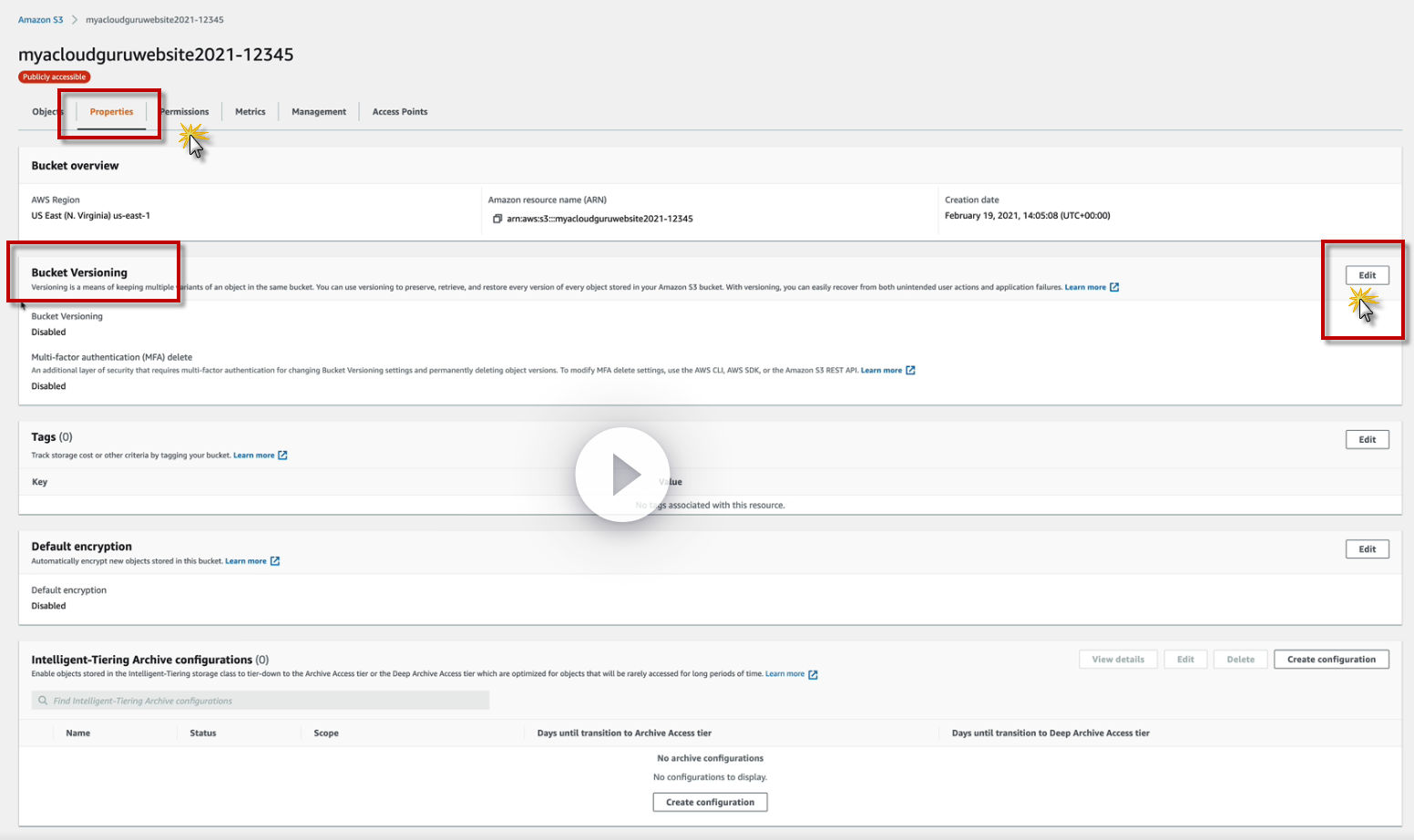Click Edit in the Default encryption section

point(1368,548)
